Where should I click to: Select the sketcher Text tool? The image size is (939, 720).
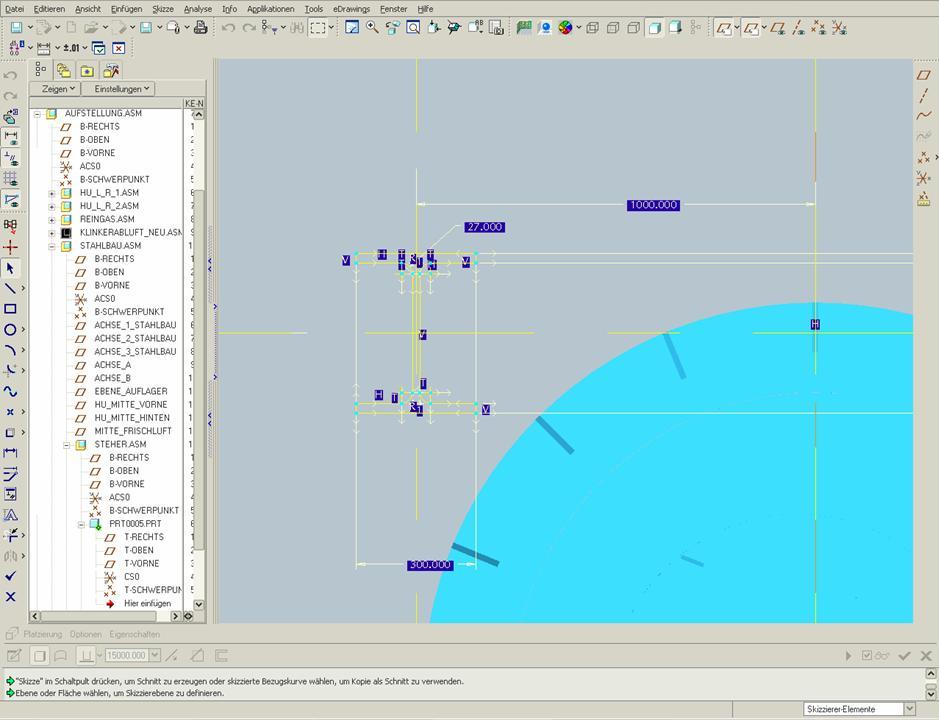pos(10,515)
